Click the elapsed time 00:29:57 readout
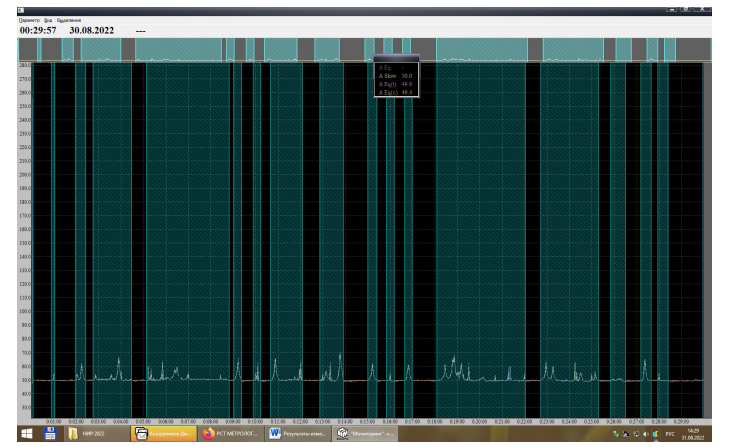 pyautogui.click(x=38, y=30)
